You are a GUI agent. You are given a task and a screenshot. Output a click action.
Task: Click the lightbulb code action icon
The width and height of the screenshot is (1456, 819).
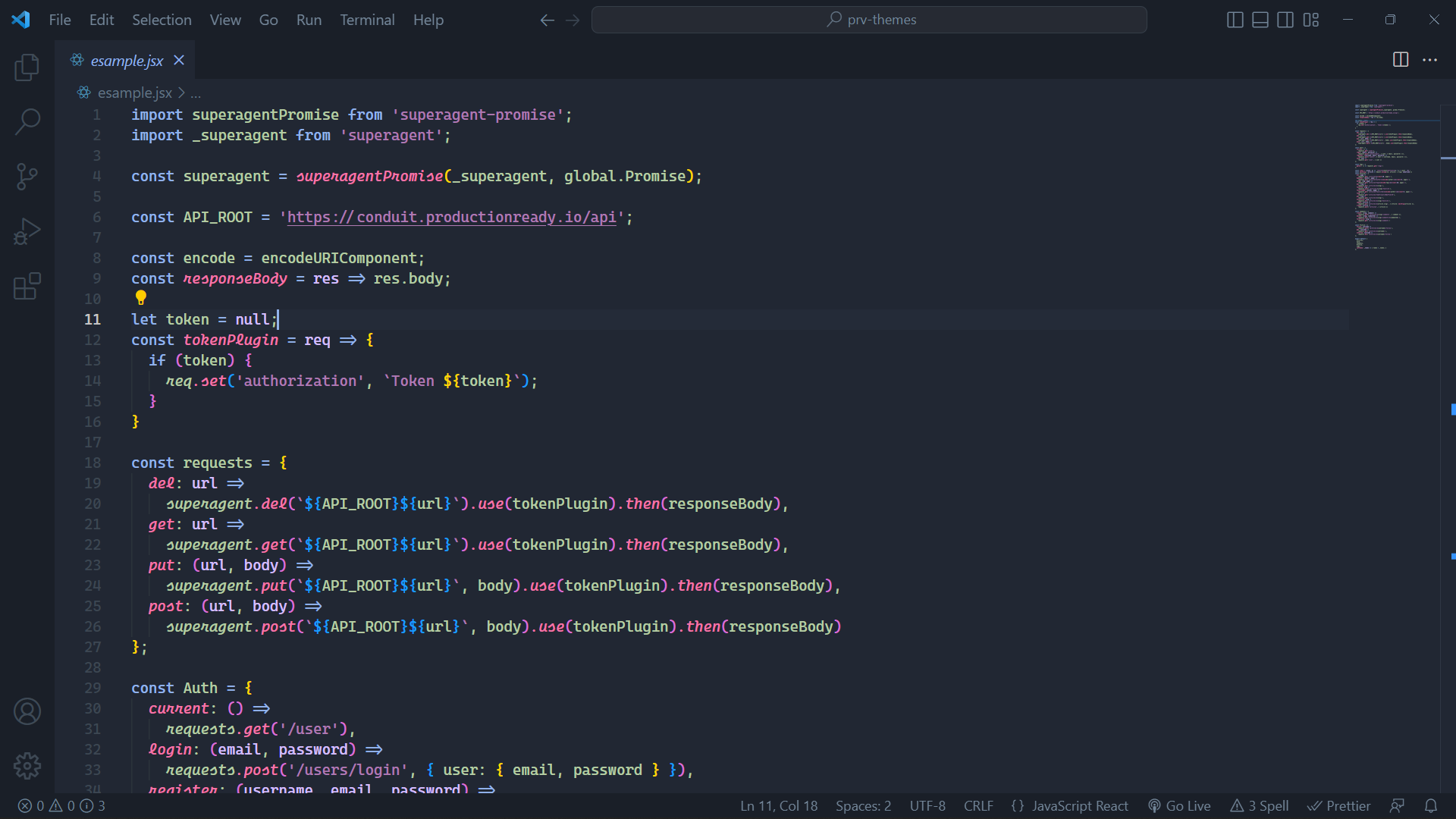tap(141, 298)
